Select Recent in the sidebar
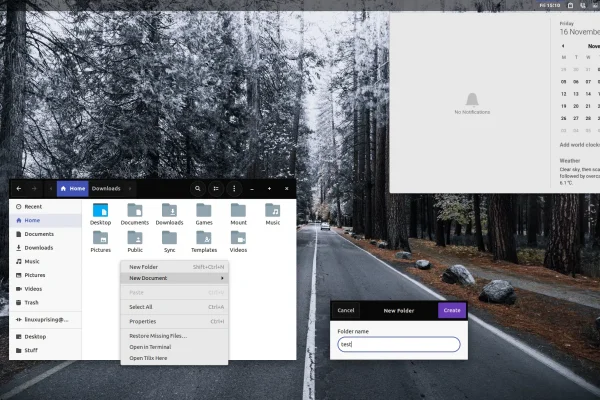The height and width of the screenshot is (400, 600). pyautogui.click(x=33, y=206)
